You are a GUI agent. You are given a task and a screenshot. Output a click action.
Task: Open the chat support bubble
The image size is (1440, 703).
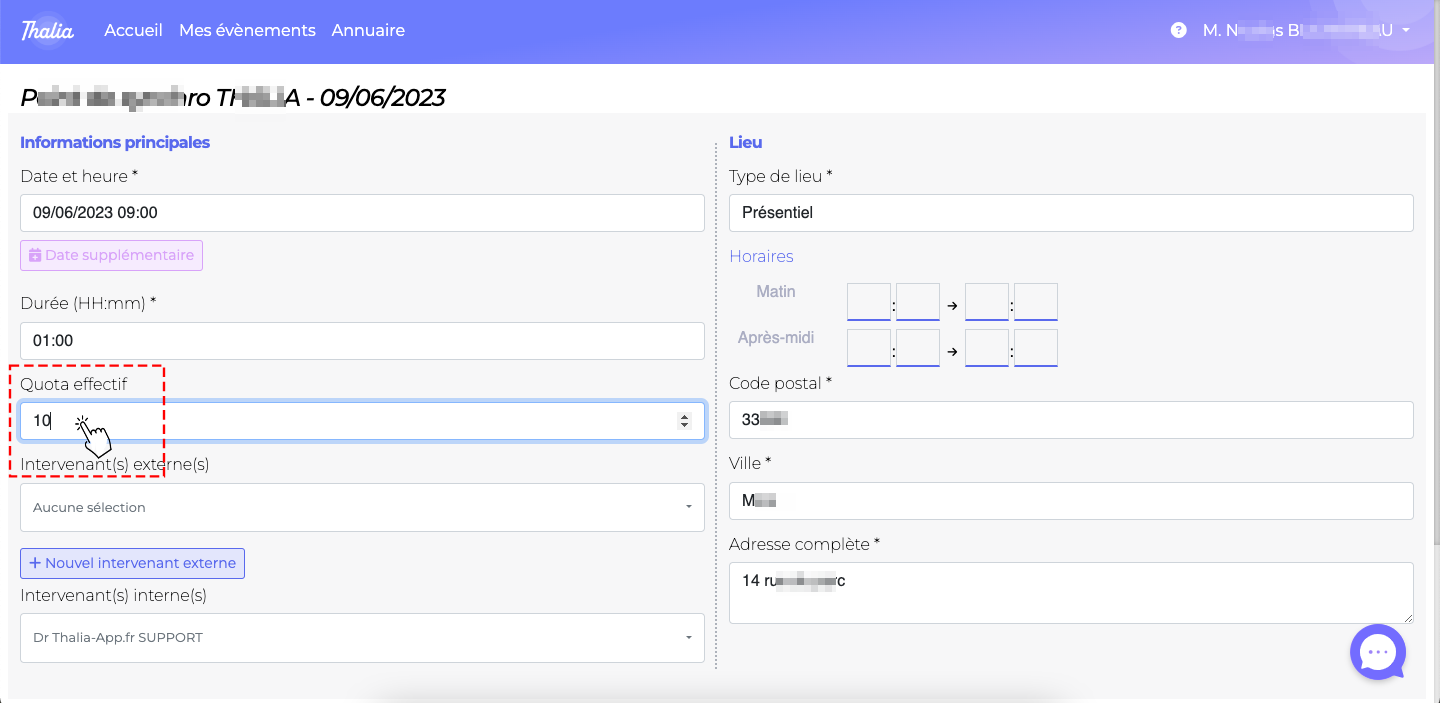pos(1377,652)
